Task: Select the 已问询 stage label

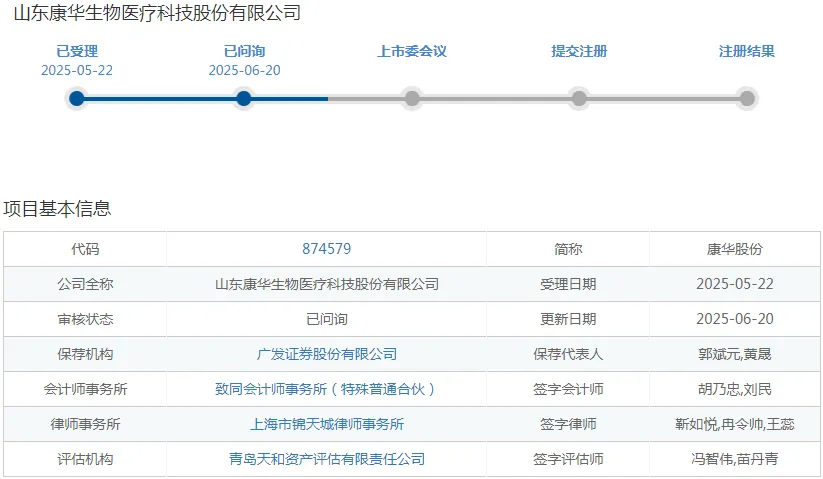Action: 244,51
